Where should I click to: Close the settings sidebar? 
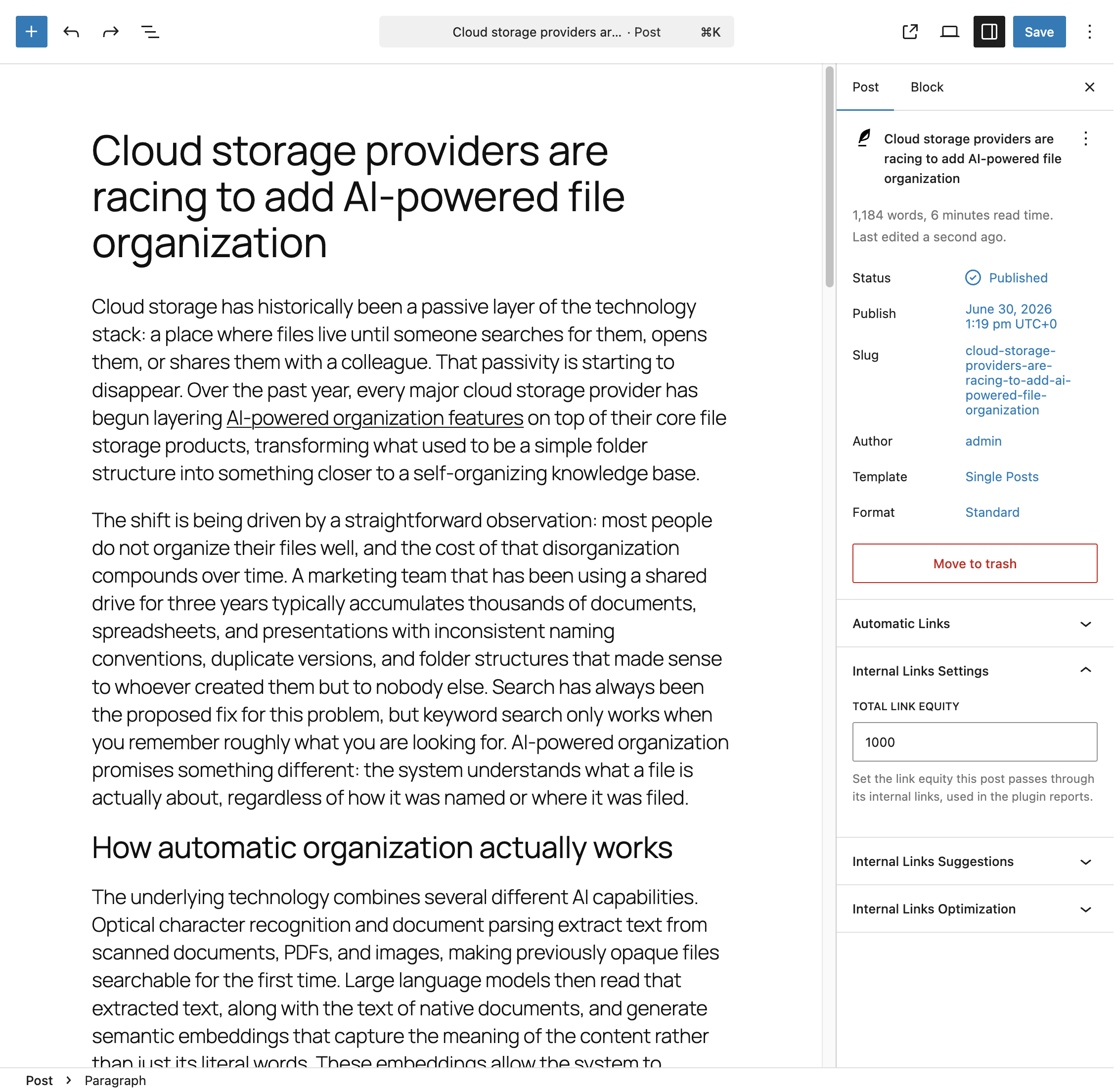point(1089,87)
